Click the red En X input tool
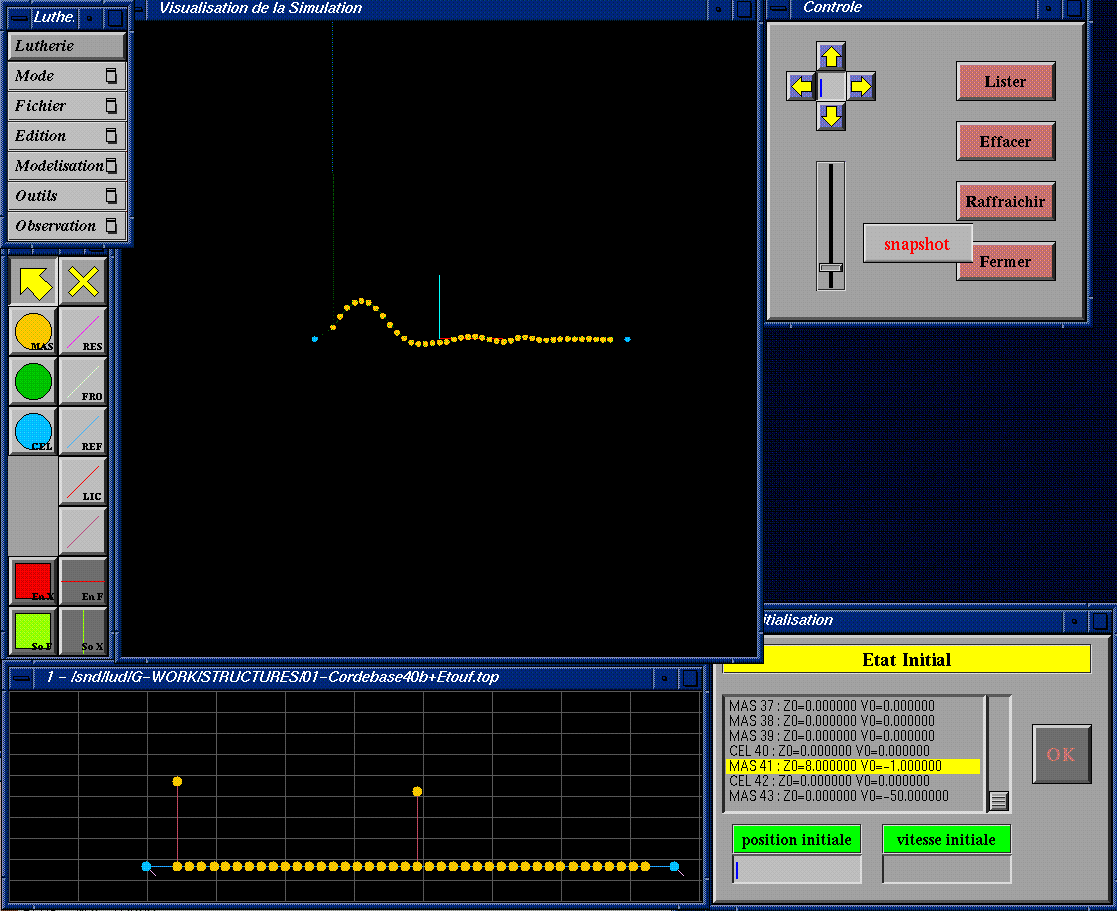This screenshot has height=911, width=1117. (x=34, y=582)
